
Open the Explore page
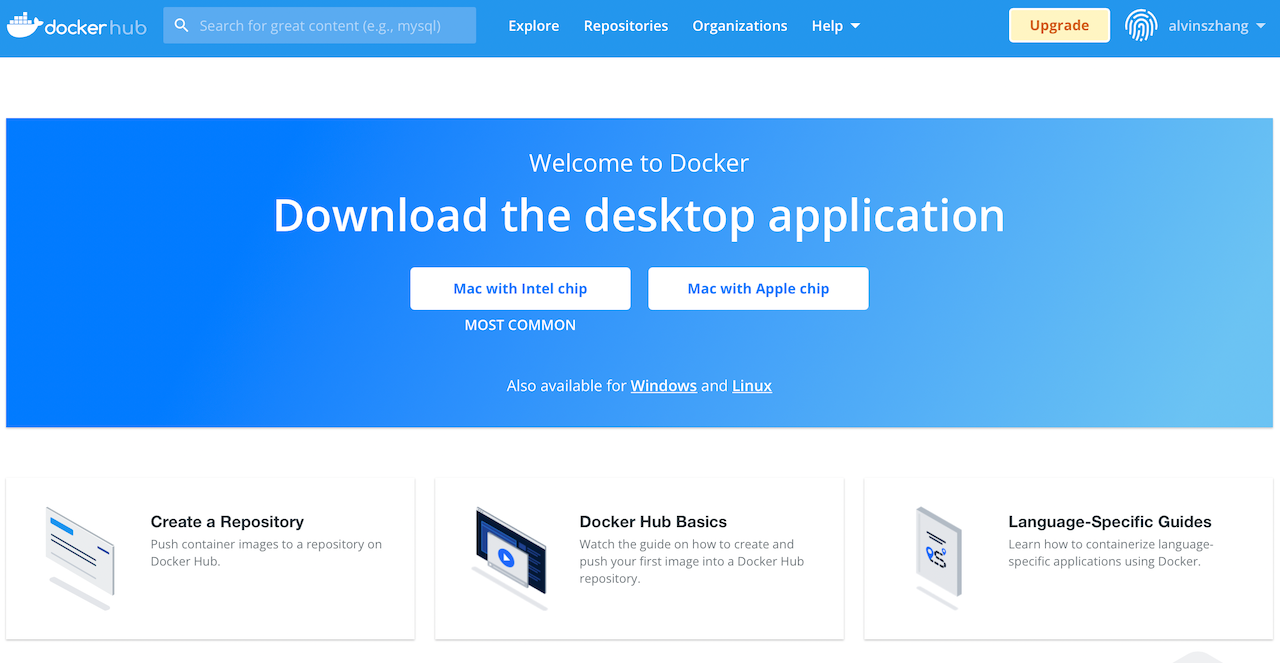pos(534,26)
